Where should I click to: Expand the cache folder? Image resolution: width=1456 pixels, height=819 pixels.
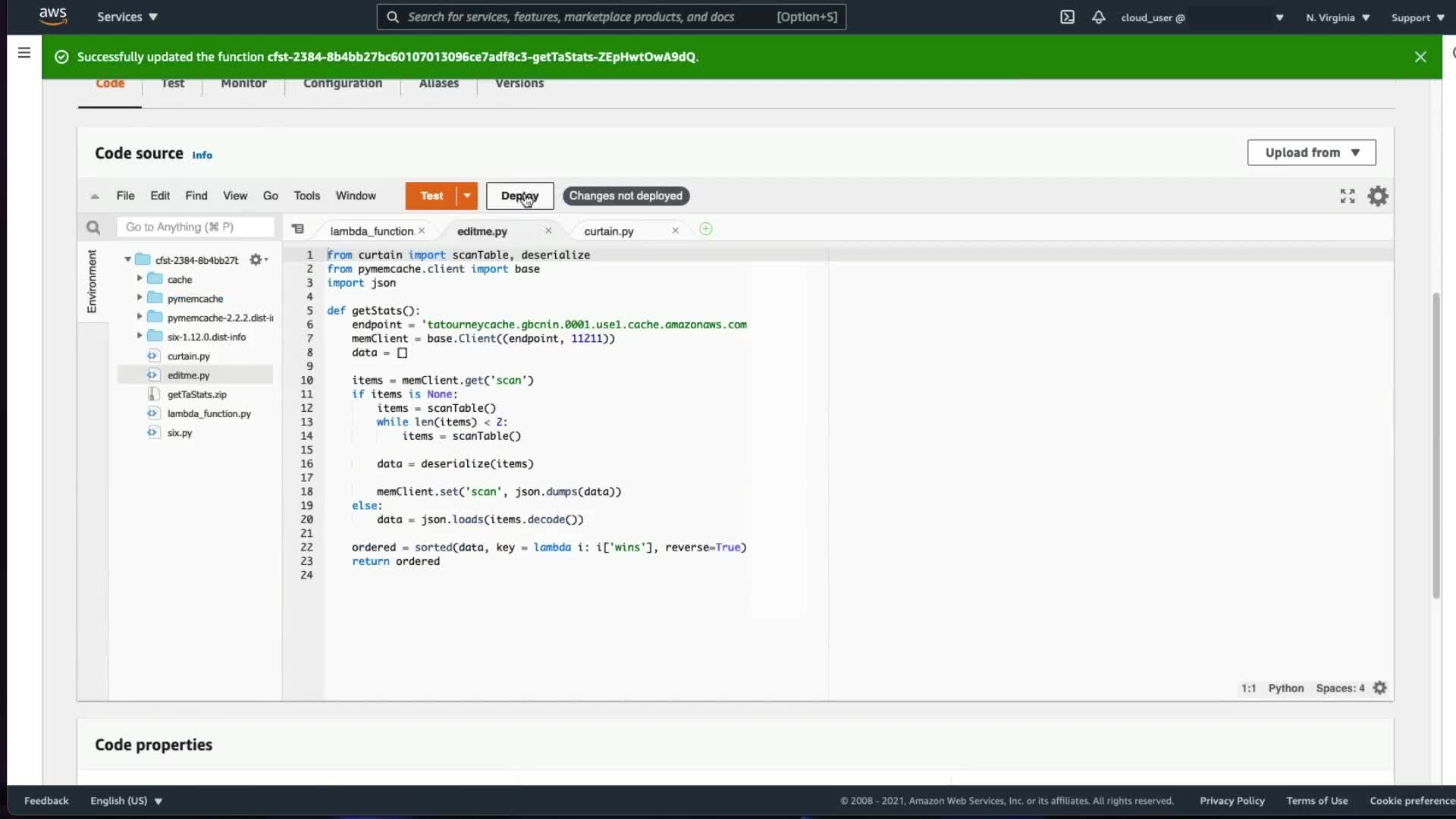pyautogui.click(x=140, y=279)
